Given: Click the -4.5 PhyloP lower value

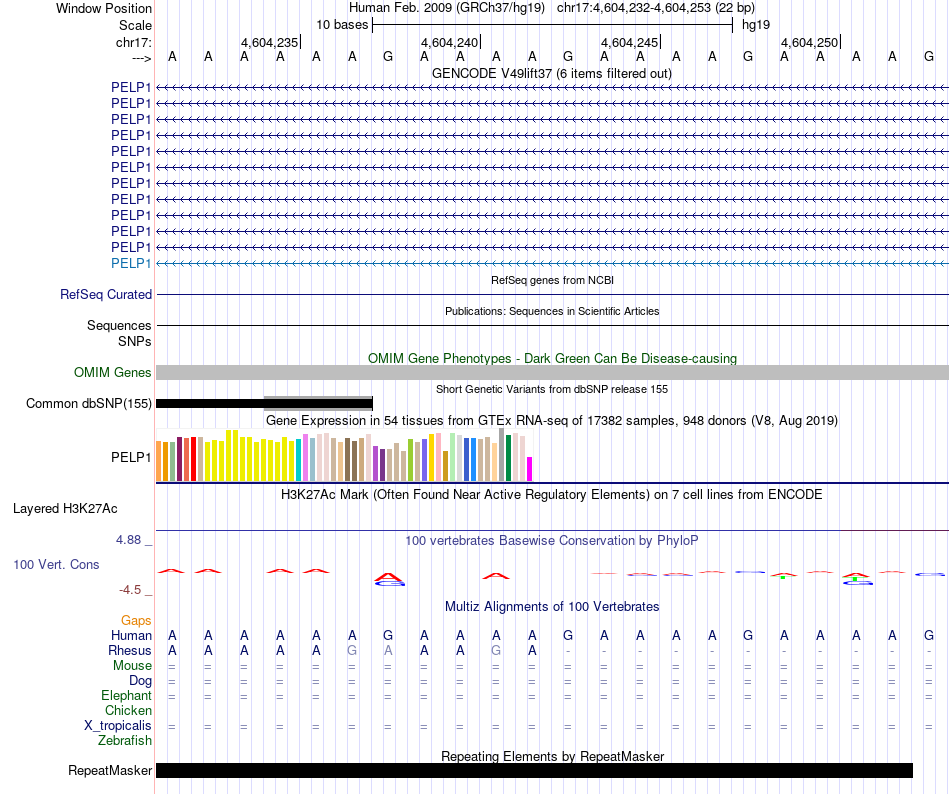Looking at the screenshot, I should point(130,590).
